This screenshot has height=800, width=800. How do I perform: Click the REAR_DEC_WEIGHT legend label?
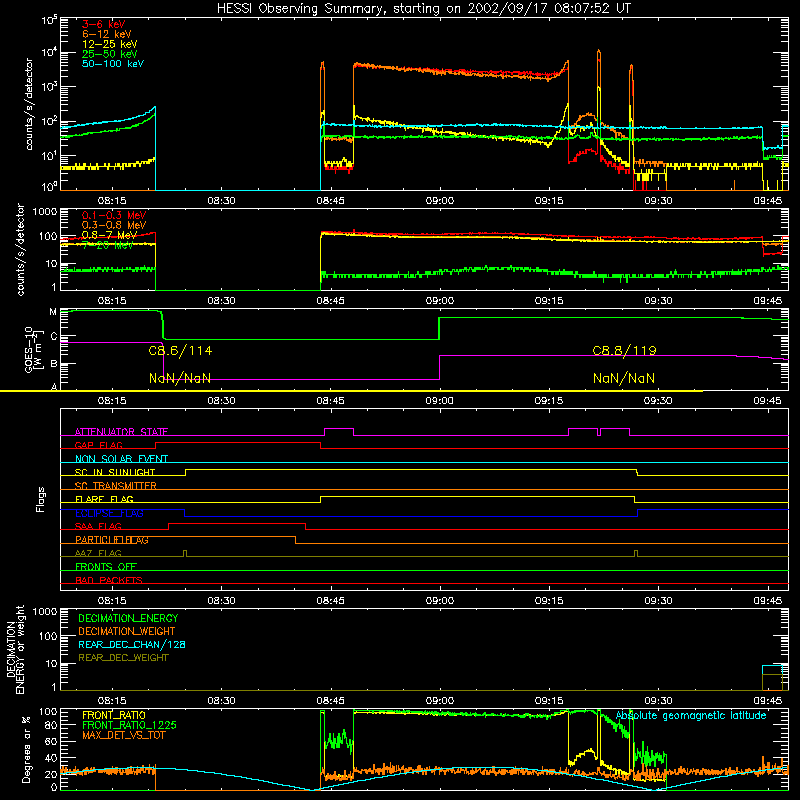point(123,658)
